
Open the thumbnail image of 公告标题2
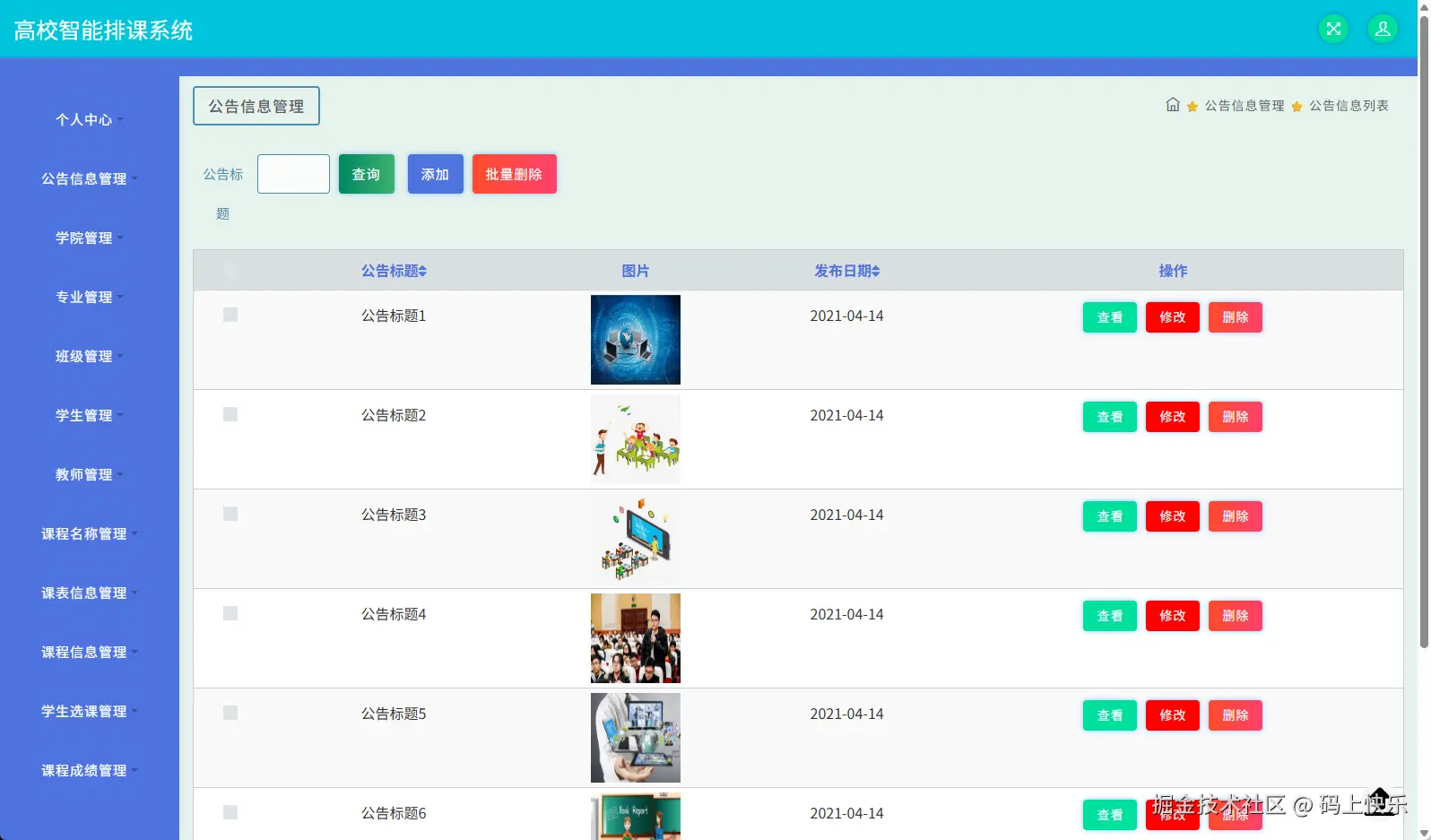(635, 439)
